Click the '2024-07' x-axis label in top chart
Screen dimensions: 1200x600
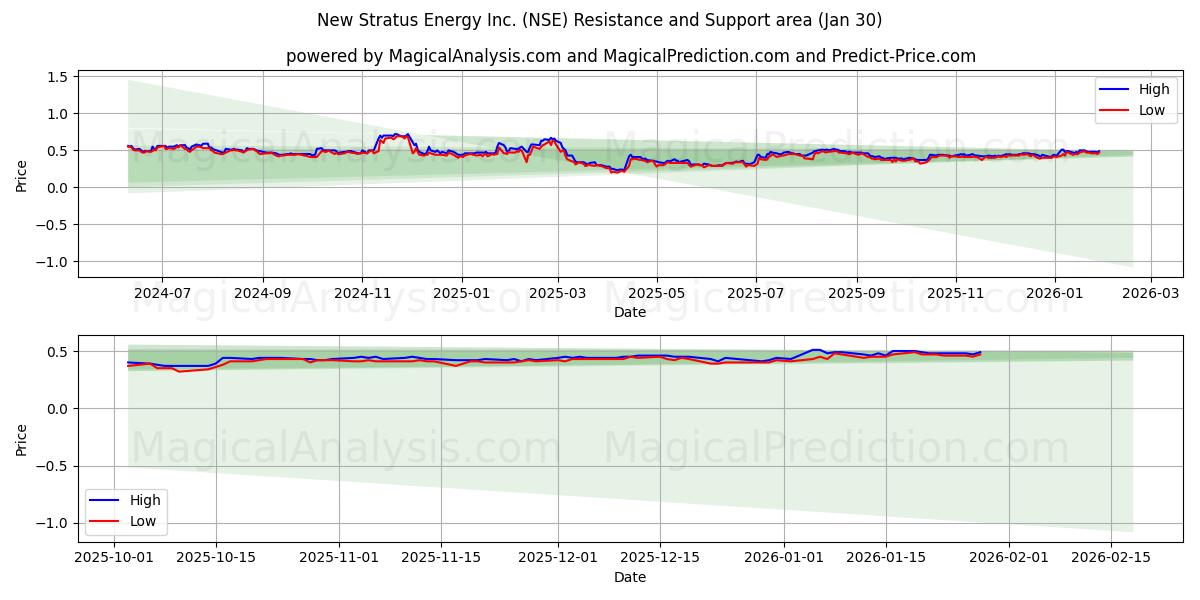click(x=162, y=294)
